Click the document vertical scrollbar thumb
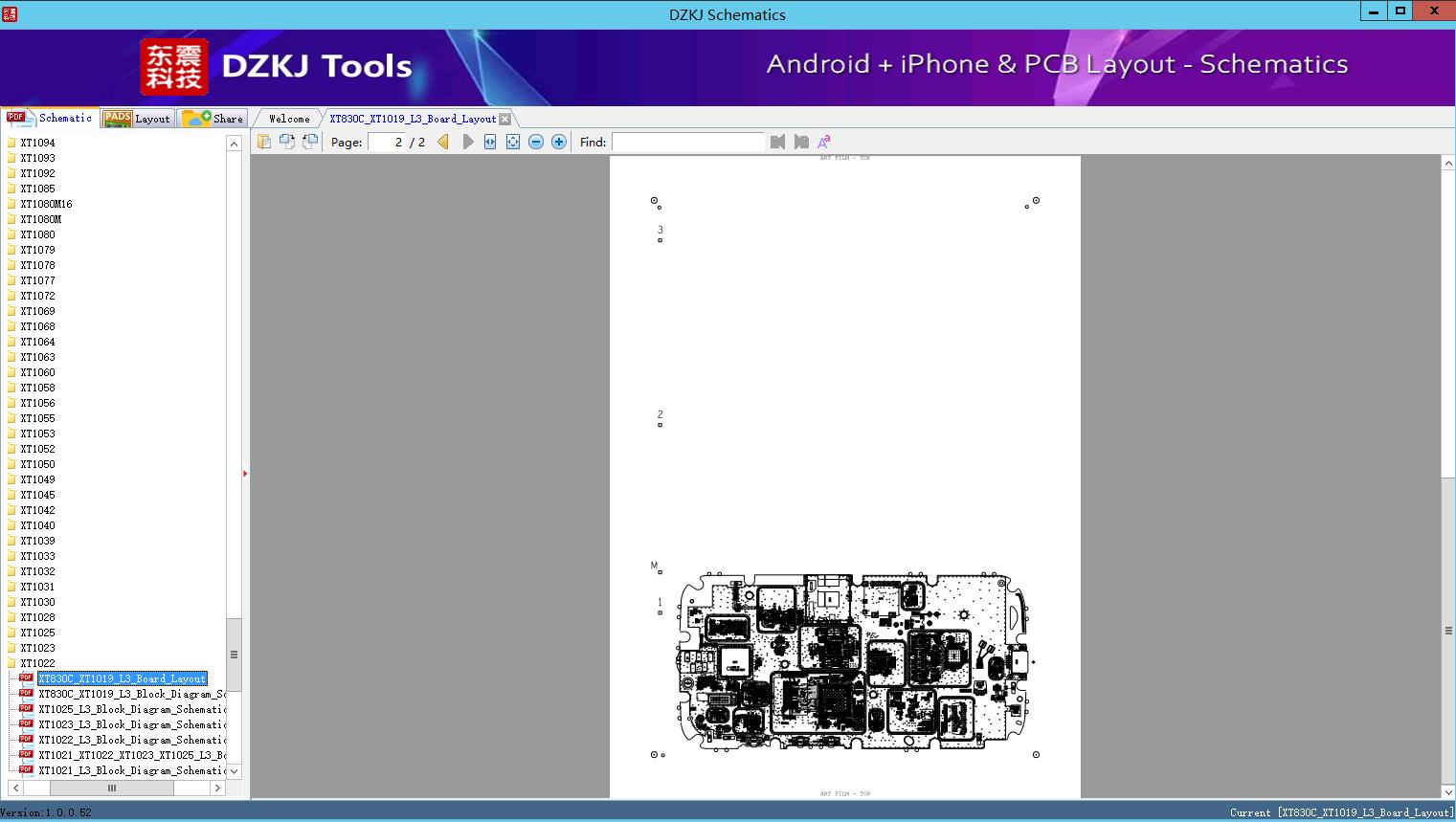 point(1448,631)
